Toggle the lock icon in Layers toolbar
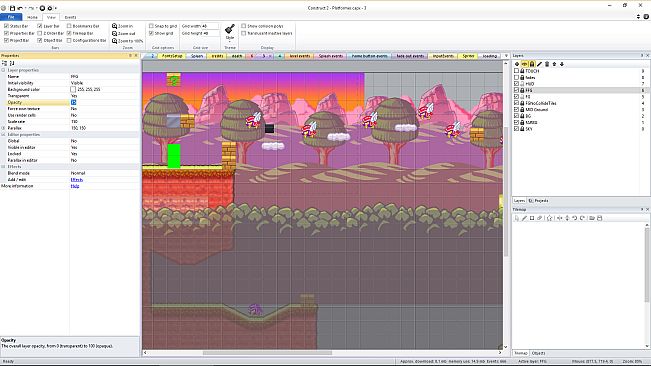 pyautogui.click(x=532, y=64)
